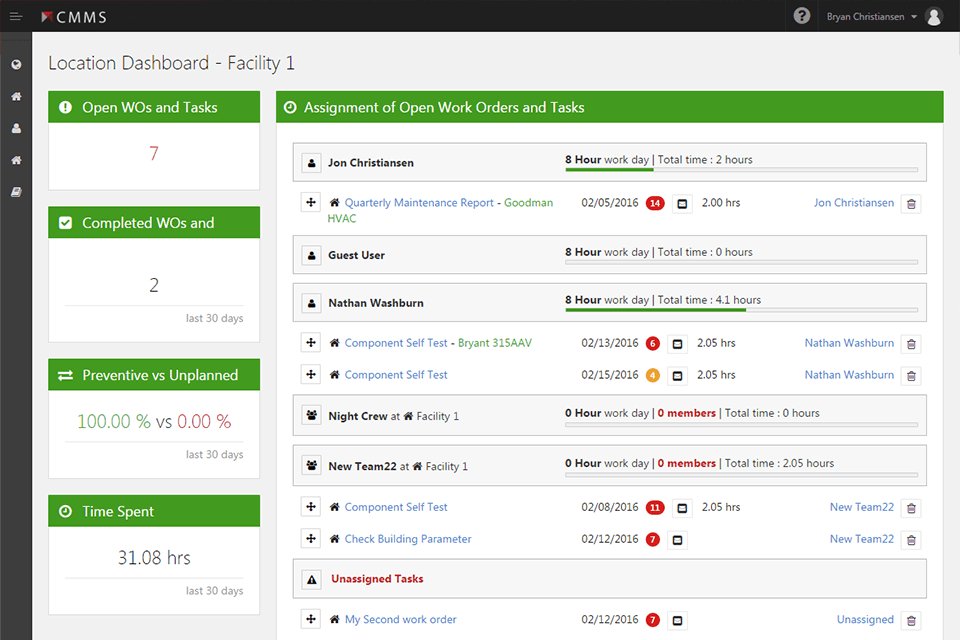Click the Night Crew team name
The image size is (960, 640).
pos(358,416)
